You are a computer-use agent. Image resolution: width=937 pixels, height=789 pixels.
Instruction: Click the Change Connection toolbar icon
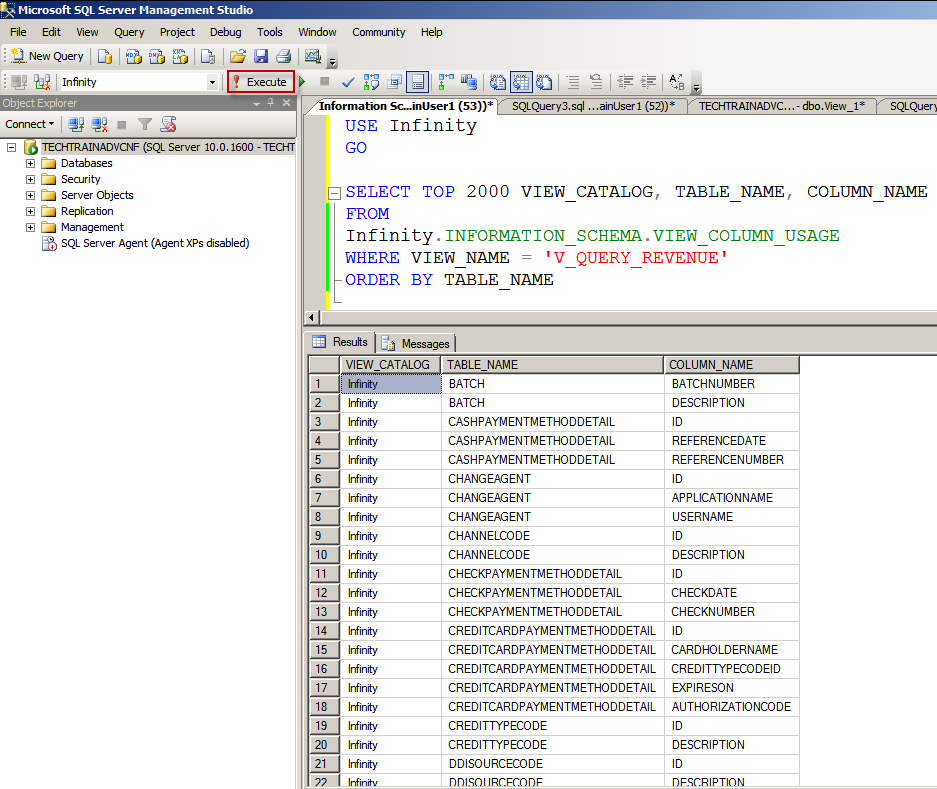42,82
